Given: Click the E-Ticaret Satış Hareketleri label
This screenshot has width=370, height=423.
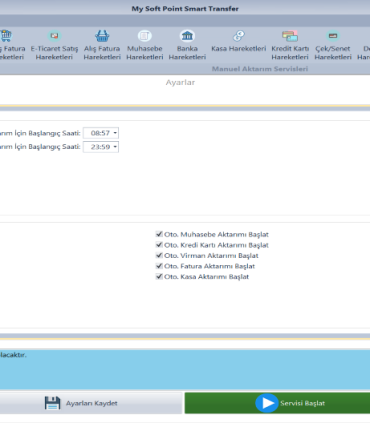Looking at the screenshot, I should tap(54, 53).
